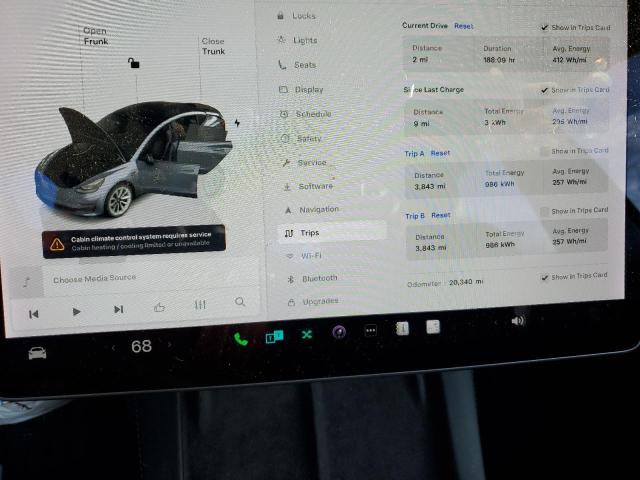Uncheck Show in Trips Card for Current Drive
The width and height of the screenshot is (640, 480).
click(544, 28)
